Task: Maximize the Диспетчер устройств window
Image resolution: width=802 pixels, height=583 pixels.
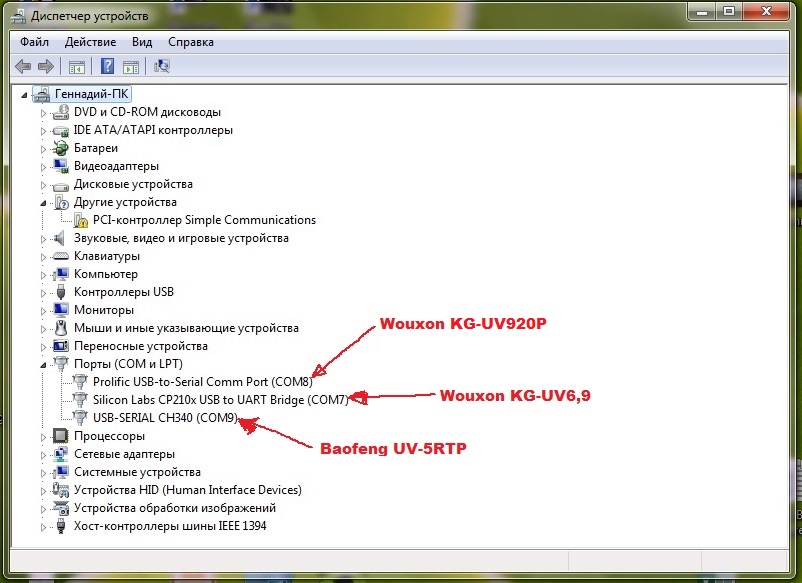Action: pyautogui.click(x=729, y=12)
